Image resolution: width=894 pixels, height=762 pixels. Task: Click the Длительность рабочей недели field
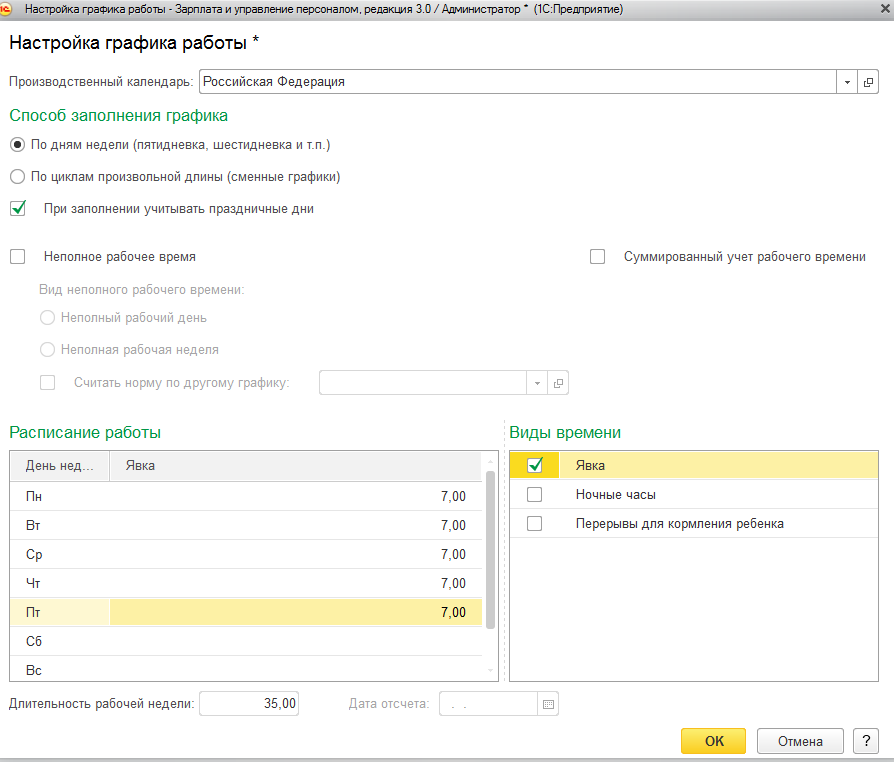click(249, 704)
